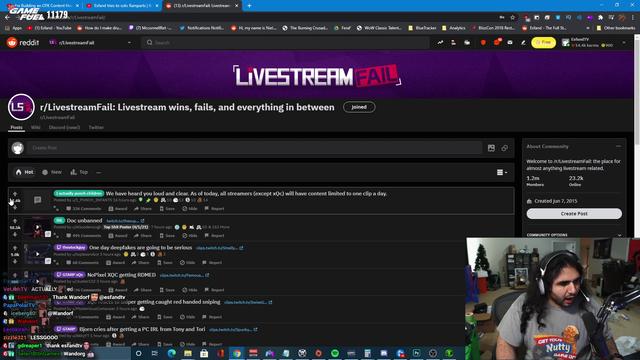Open 'Bjorn cries after getting a PC' post
Screen dimensions: 640x360
click(x=142, y=329)
